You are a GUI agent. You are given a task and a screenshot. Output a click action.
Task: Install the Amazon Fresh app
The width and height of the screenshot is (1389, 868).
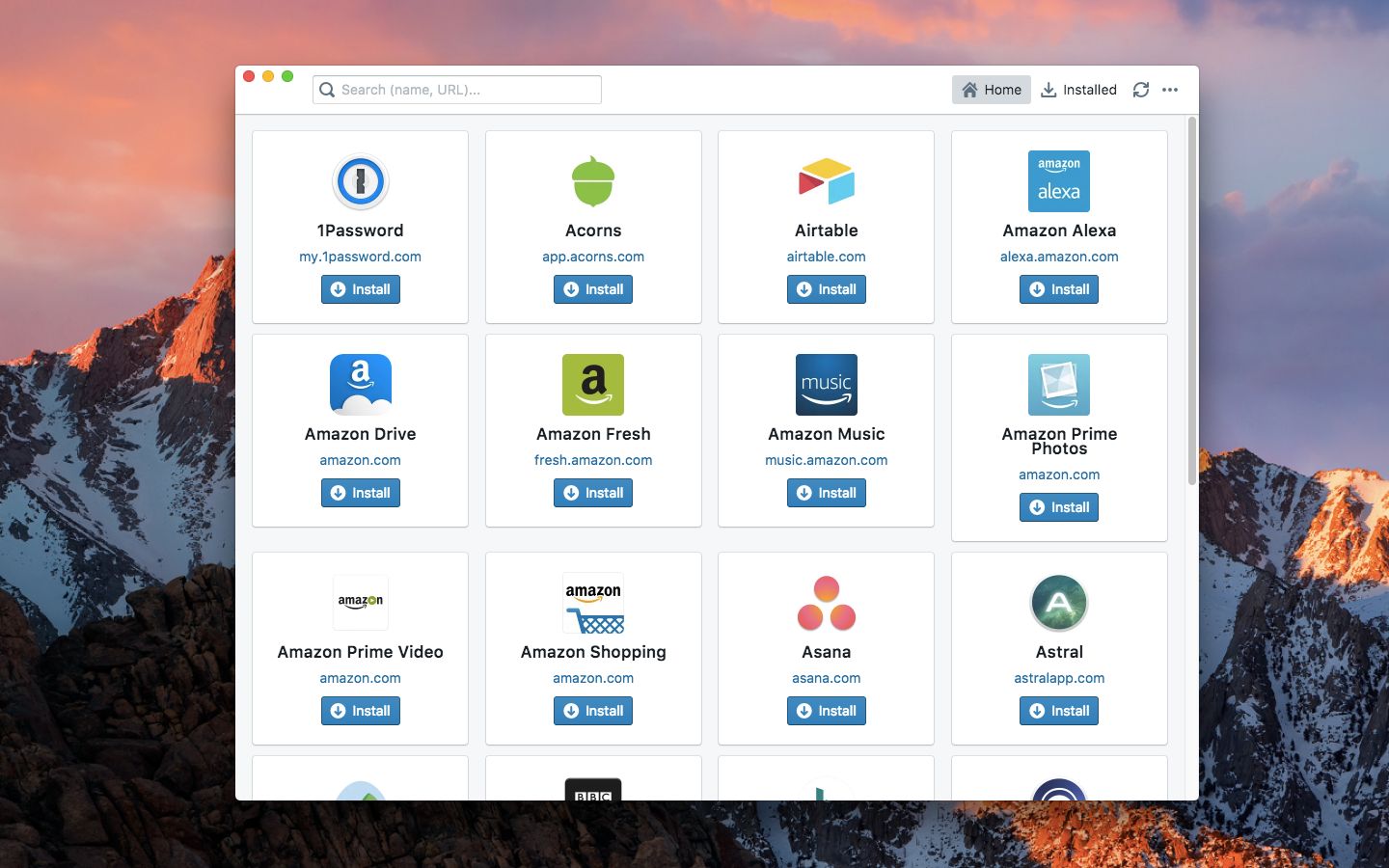593,493
